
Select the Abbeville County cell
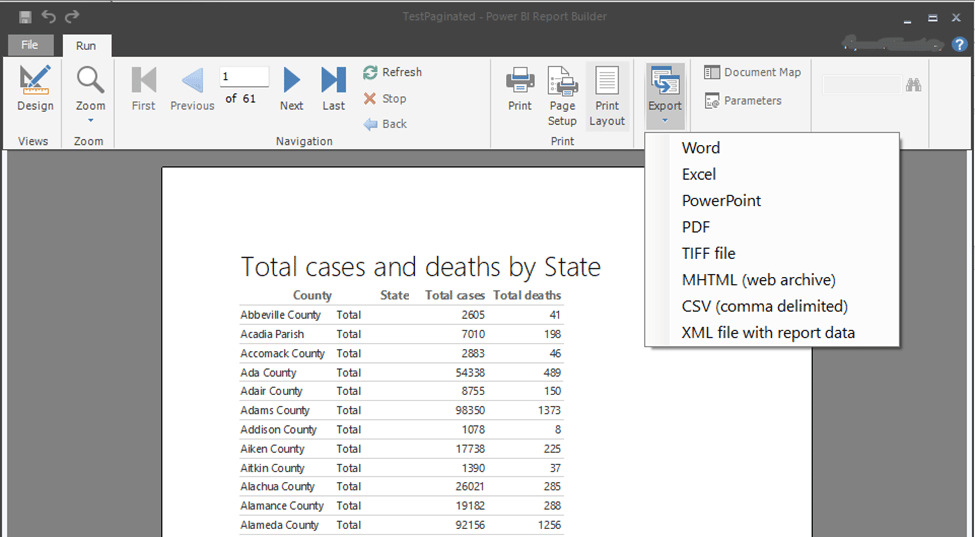point(280,315)
